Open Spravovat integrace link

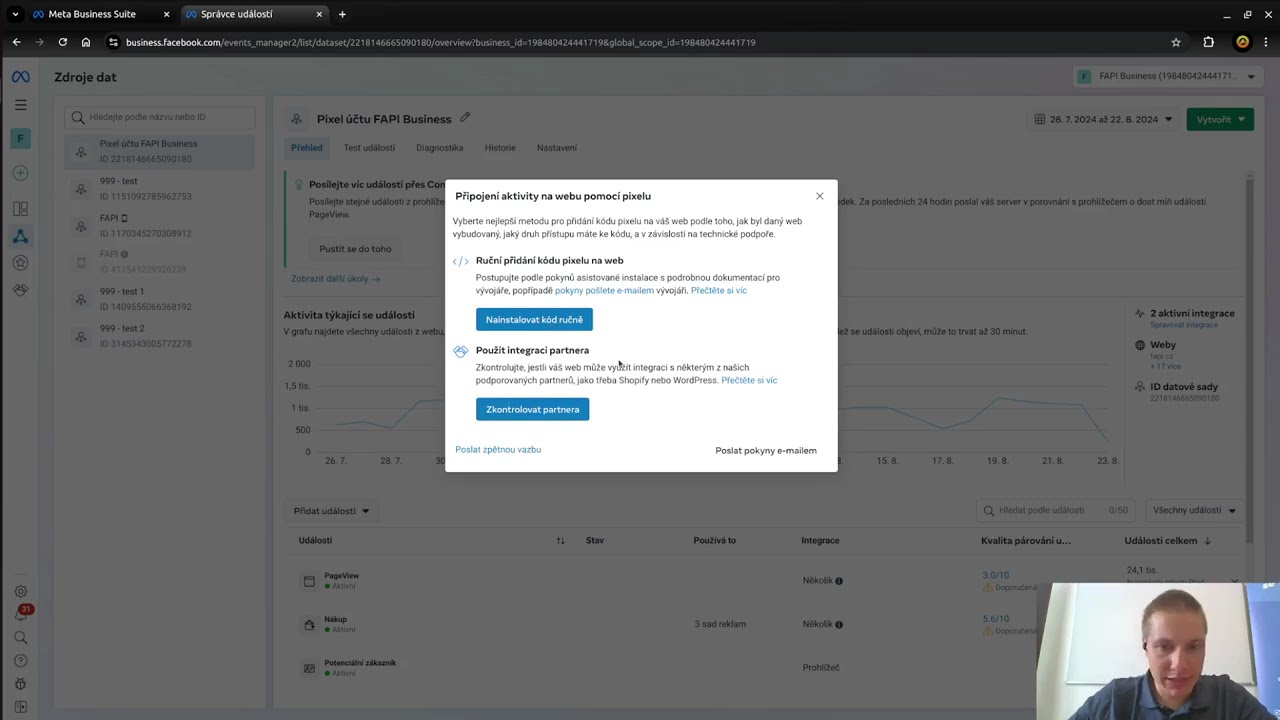tap(1184, 325)
